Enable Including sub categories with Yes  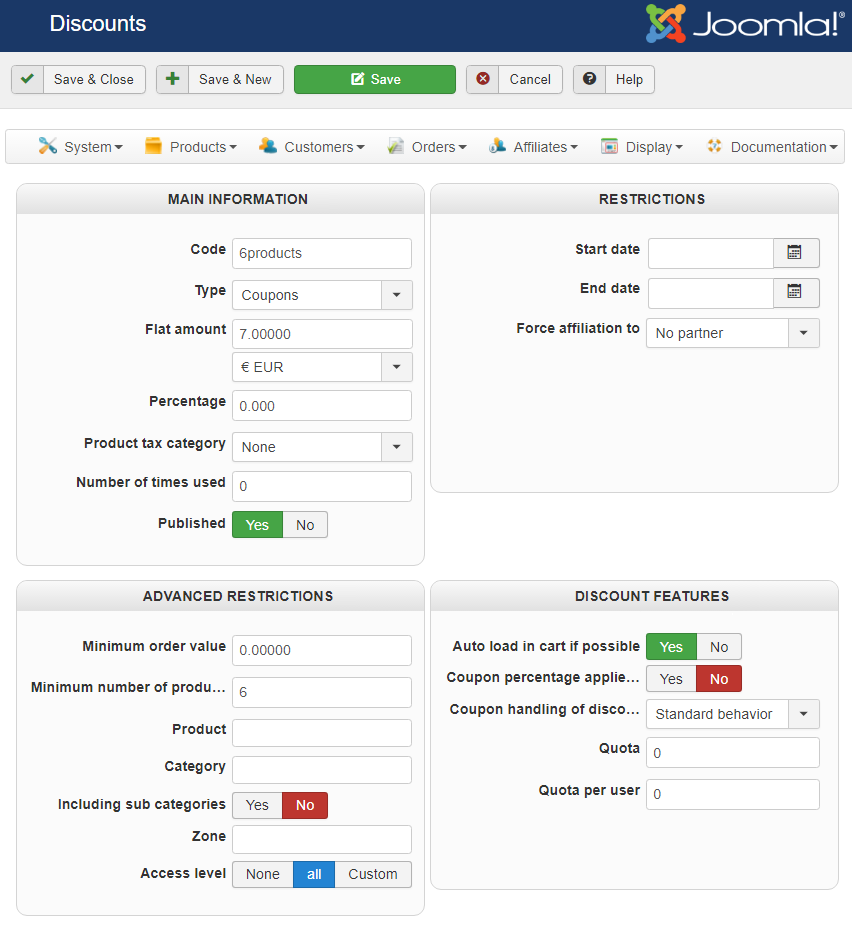[x=257, y=805]
